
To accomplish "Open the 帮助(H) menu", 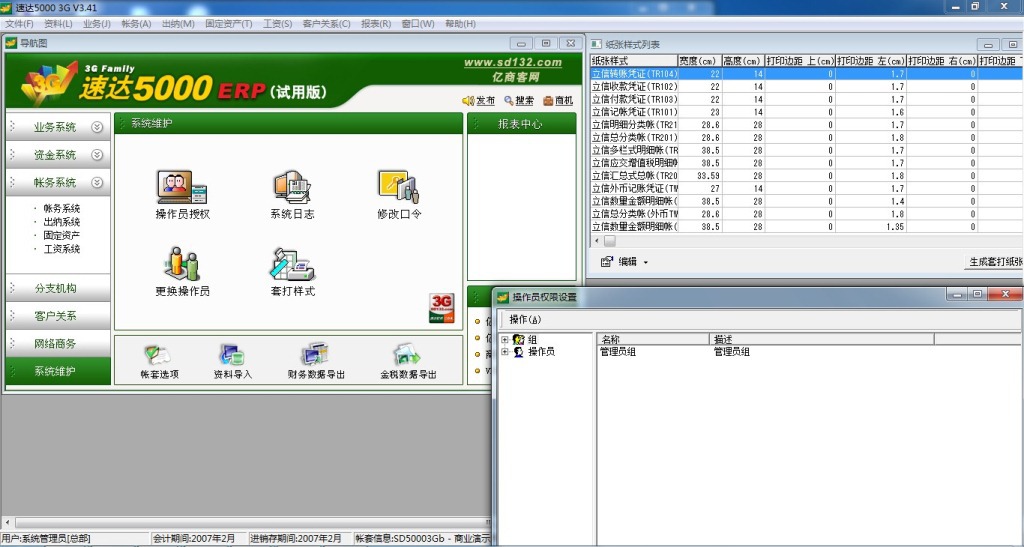I will [460, 23].
